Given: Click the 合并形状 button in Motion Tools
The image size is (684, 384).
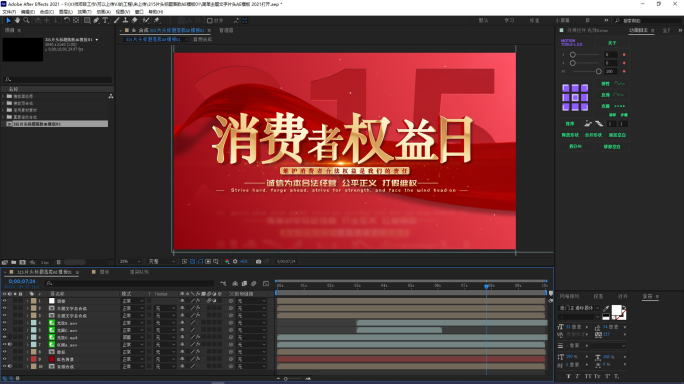Looking at the screenshot, I should [593, 135].
